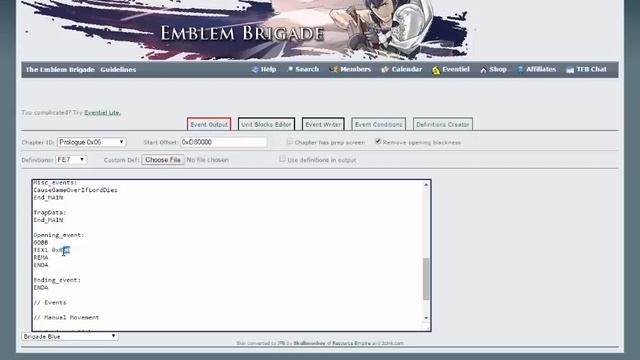The image size is (640, 360).
Task: Click the textarea scroll up arrow
Action: pos(426,184)
